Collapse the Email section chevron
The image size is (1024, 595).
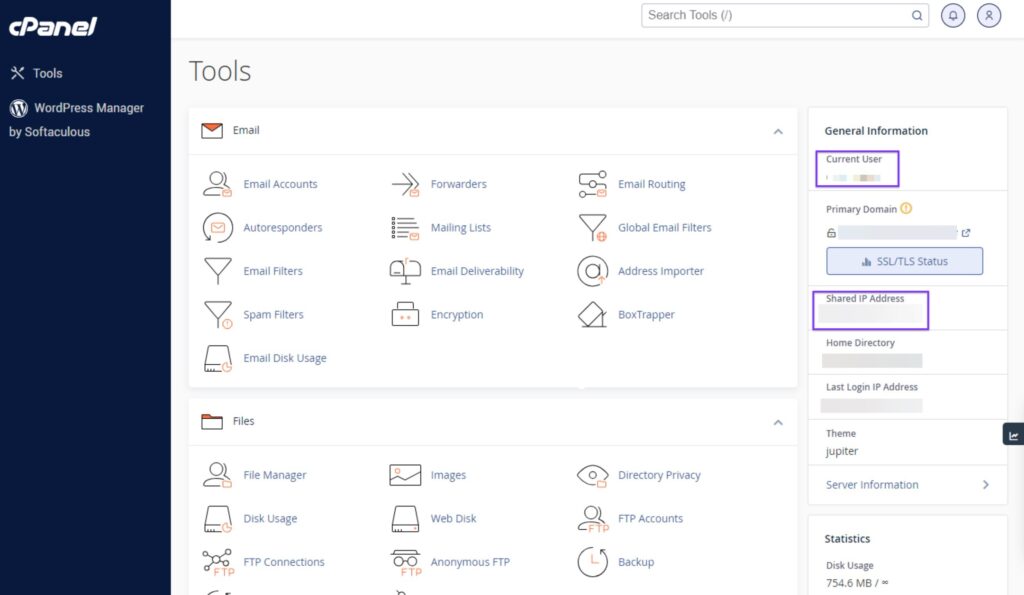778,131
